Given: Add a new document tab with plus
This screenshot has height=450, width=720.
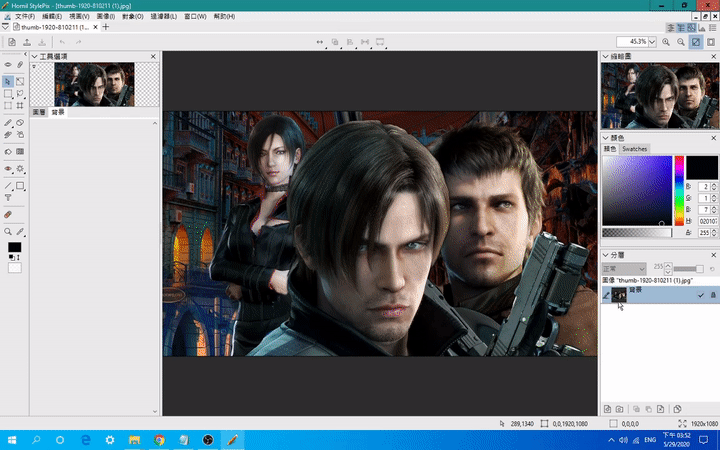Looking at the screenshot, I should 106,27.
